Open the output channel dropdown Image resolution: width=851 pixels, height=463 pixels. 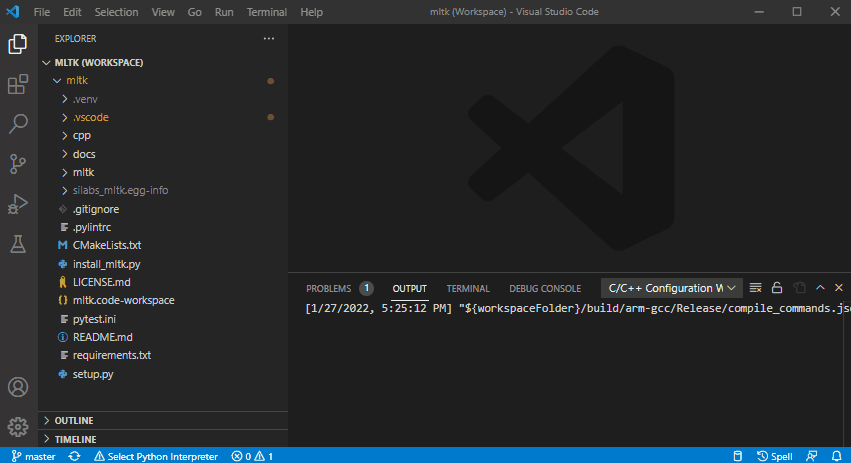pos(671,288)
